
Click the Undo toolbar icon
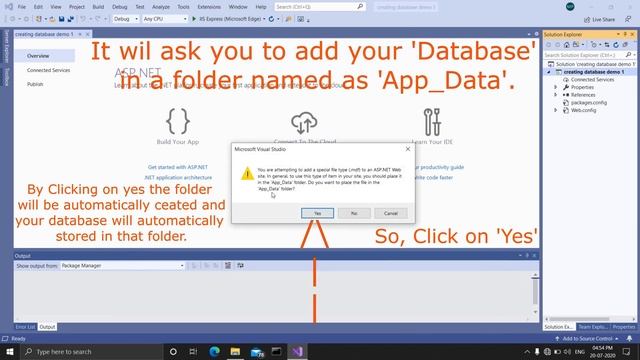[83, 19]
